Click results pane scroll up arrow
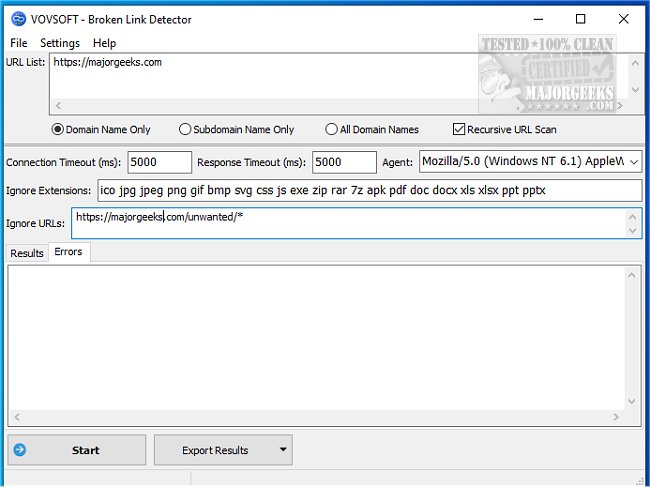The width and height of the screenshot is (650, 487). click(x=631, y=275)
